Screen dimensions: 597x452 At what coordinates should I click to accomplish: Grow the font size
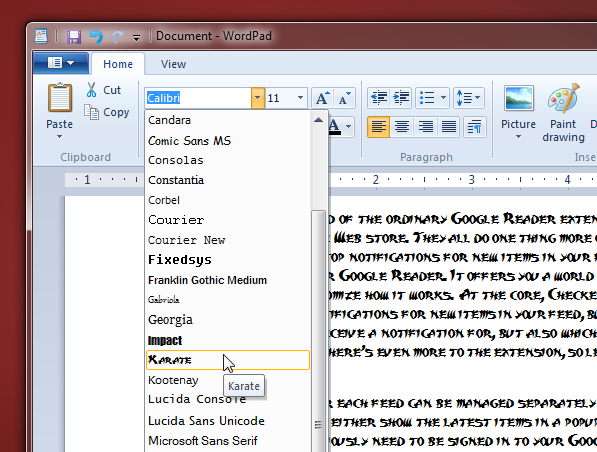tap(322, 98)
